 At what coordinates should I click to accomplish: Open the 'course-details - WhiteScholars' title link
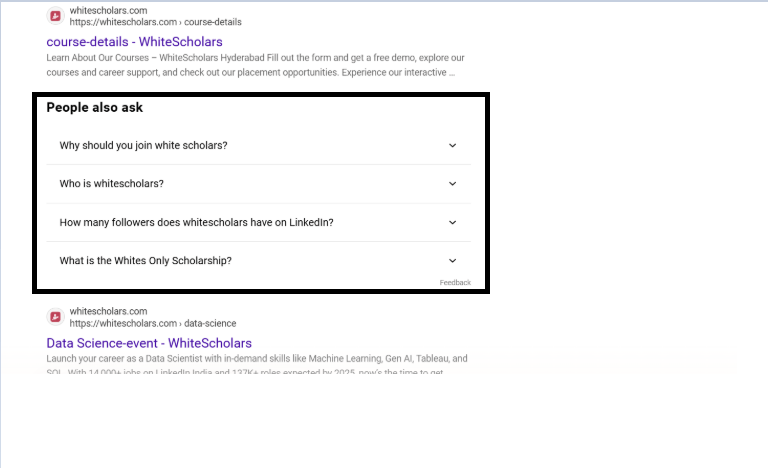click(x=134, y=42)
